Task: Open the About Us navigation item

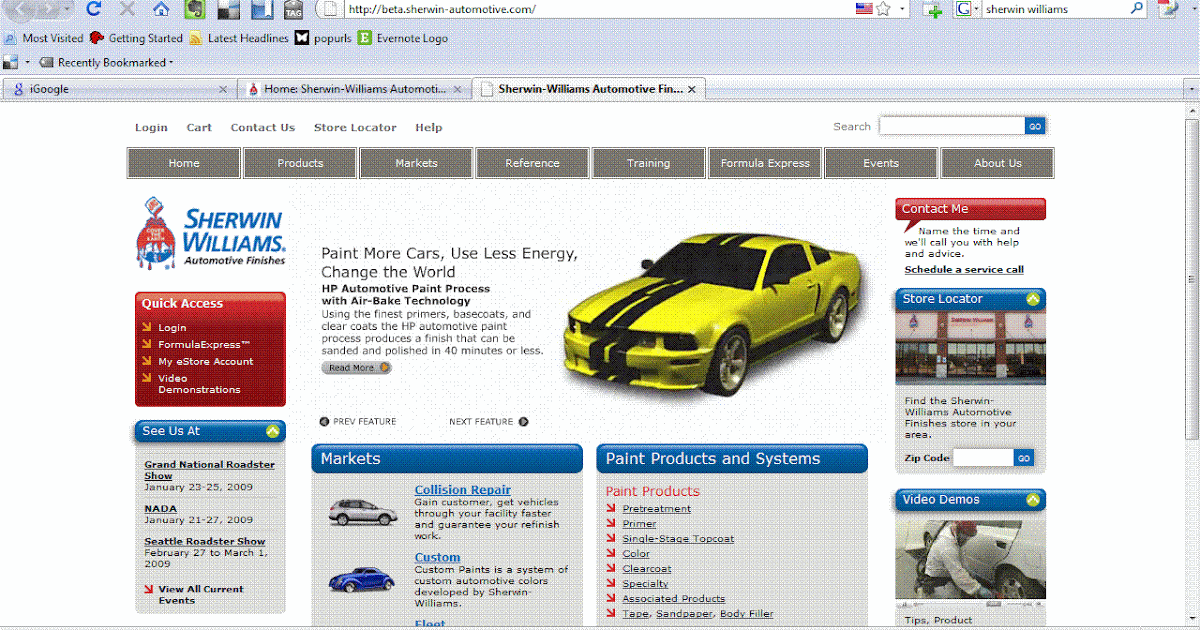Action: click(x=997, y=163)
